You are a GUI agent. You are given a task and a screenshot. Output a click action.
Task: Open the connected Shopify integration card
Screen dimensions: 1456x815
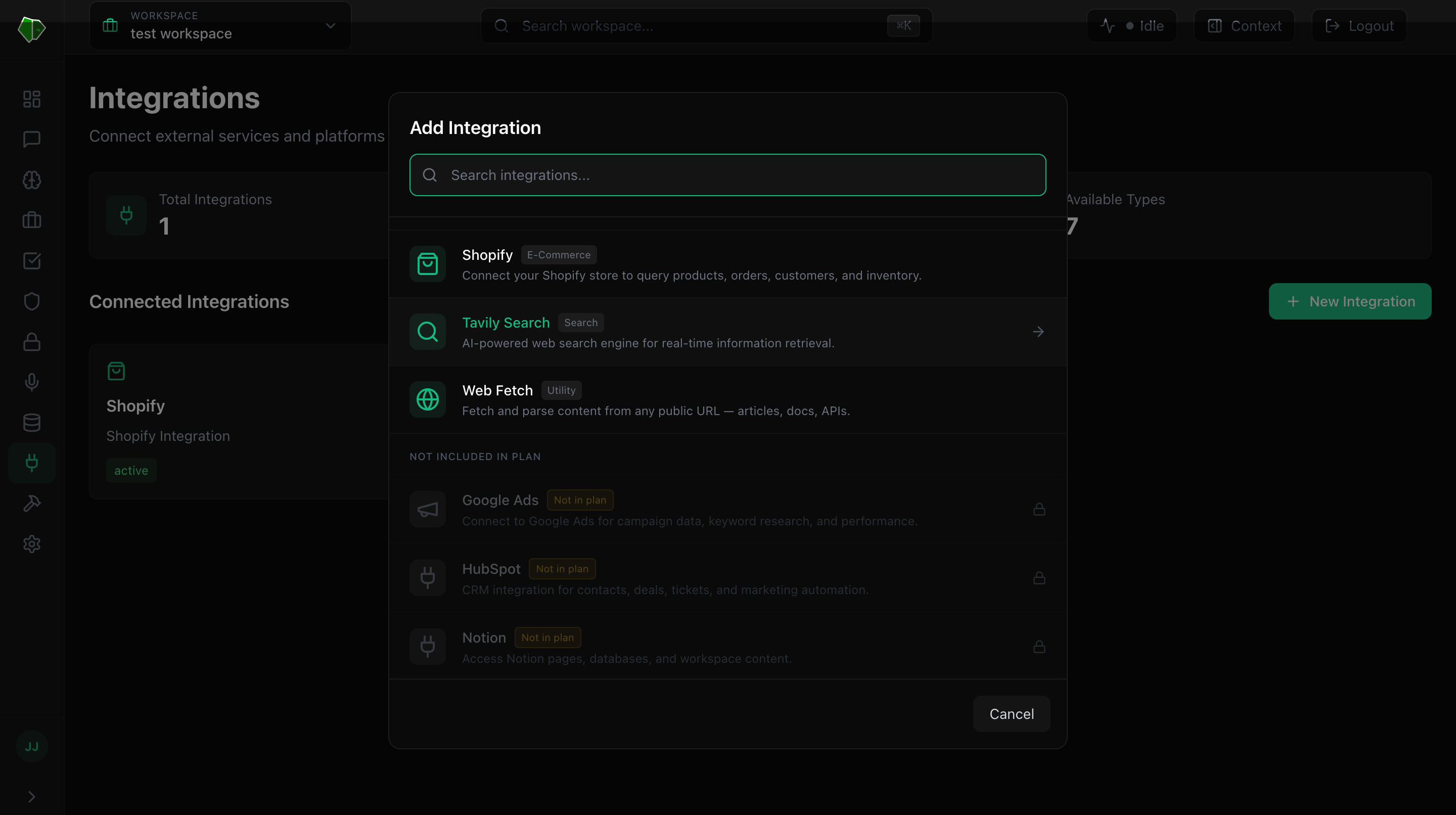coord(240,421)
